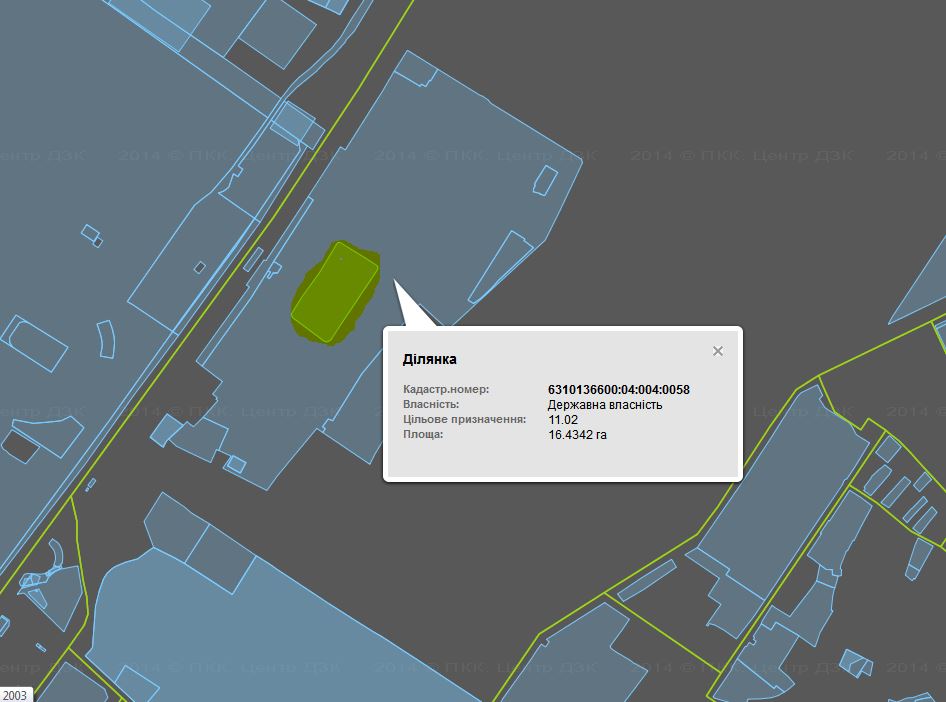Click the 16.4342 га area value
The height and width of the screenshot is (702, 946).
[577, 435]
